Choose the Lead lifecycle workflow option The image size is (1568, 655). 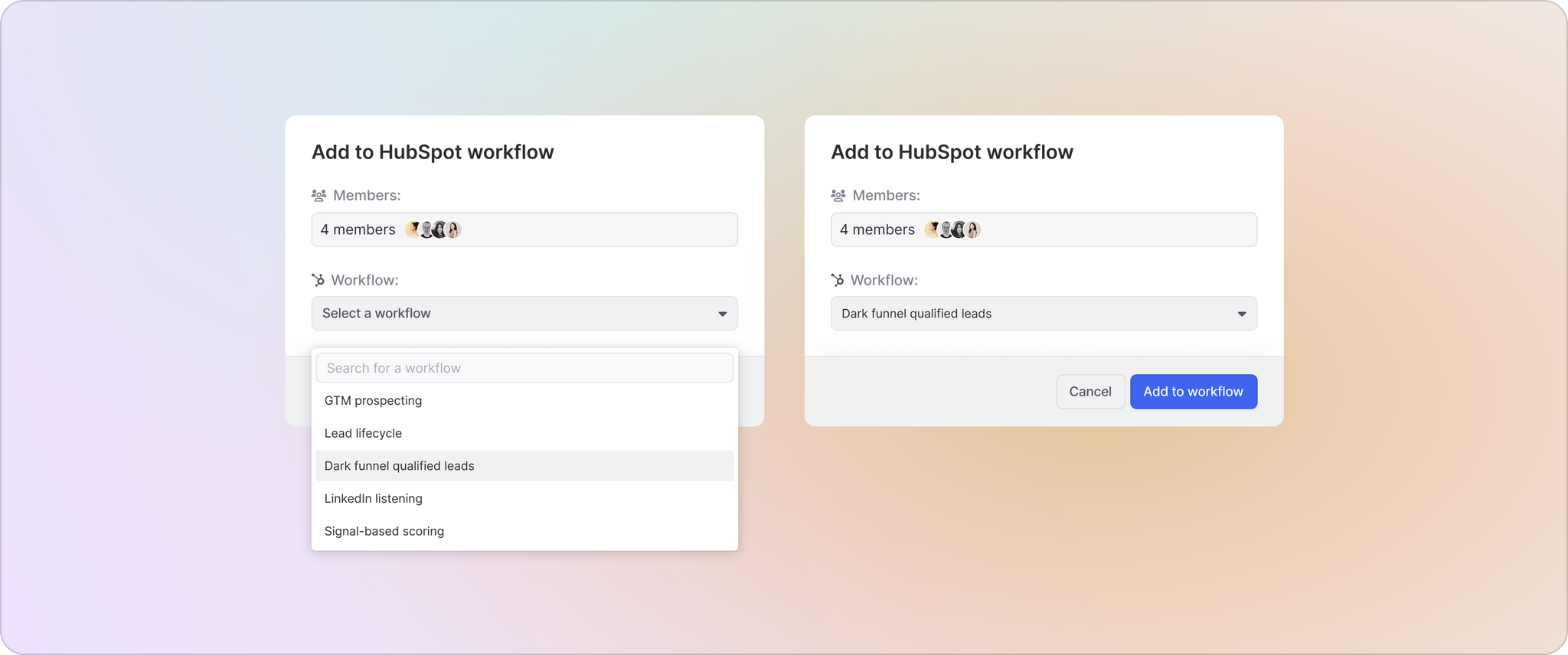pyautogui.click(x=363, y=433)
